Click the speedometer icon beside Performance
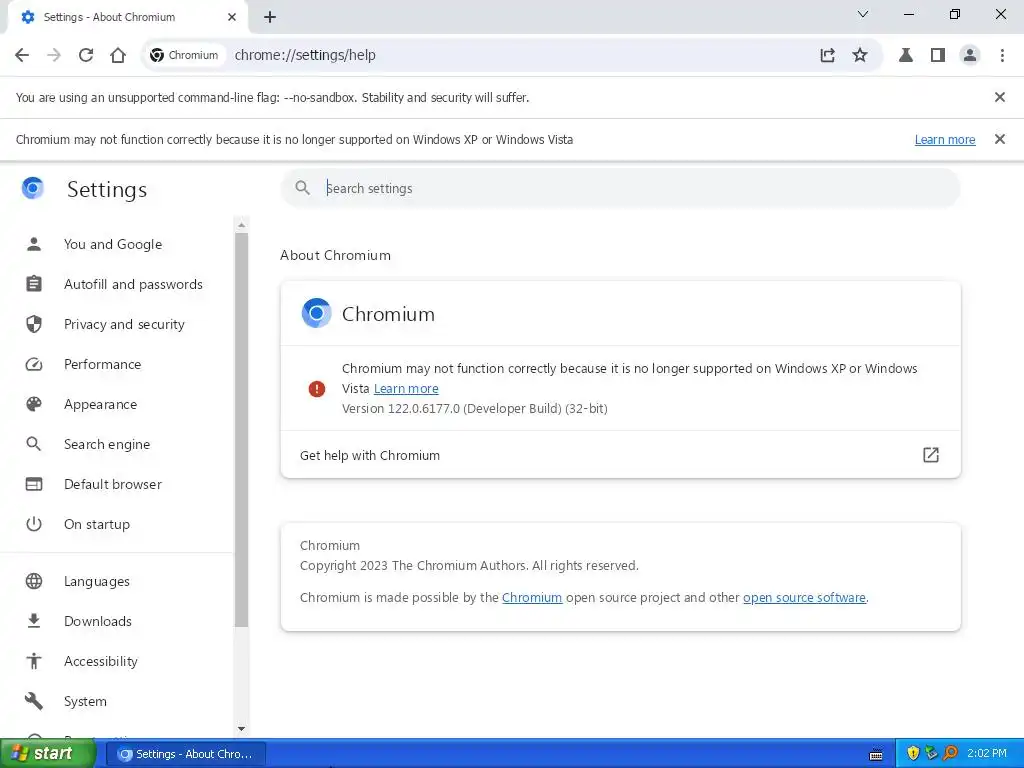Viewport: 1024px width, 768px height. click(34, 364)
